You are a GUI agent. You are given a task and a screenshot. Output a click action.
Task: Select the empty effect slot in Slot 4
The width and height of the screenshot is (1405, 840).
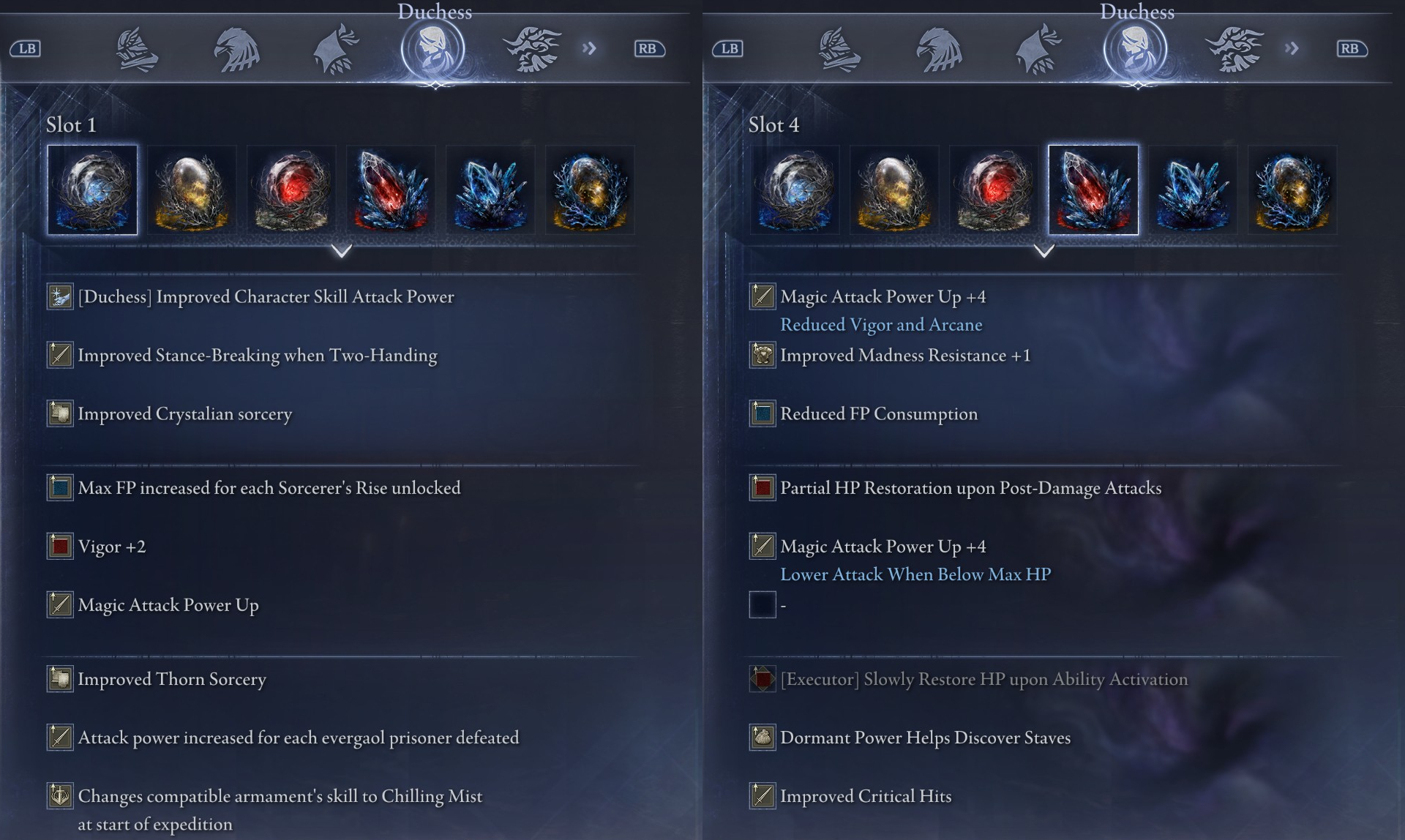763,604
